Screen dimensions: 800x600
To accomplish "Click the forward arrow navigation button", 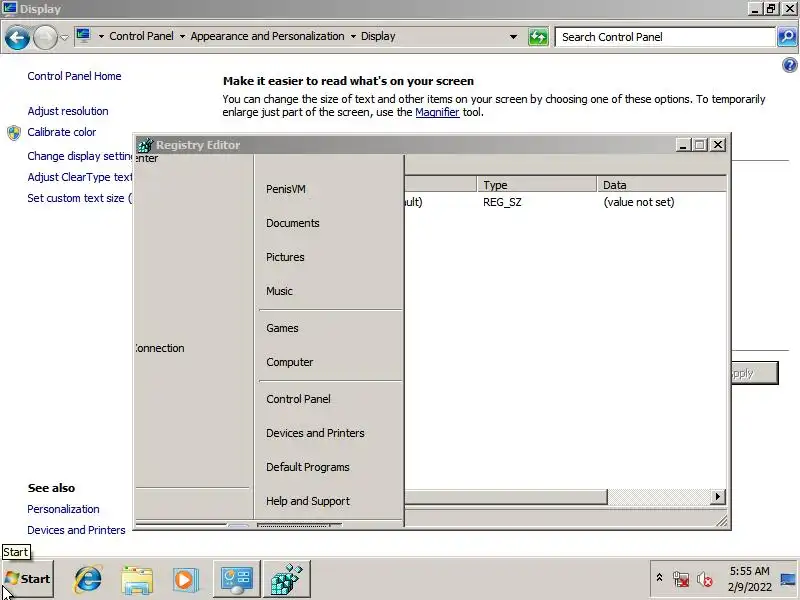I will [45, 37].
